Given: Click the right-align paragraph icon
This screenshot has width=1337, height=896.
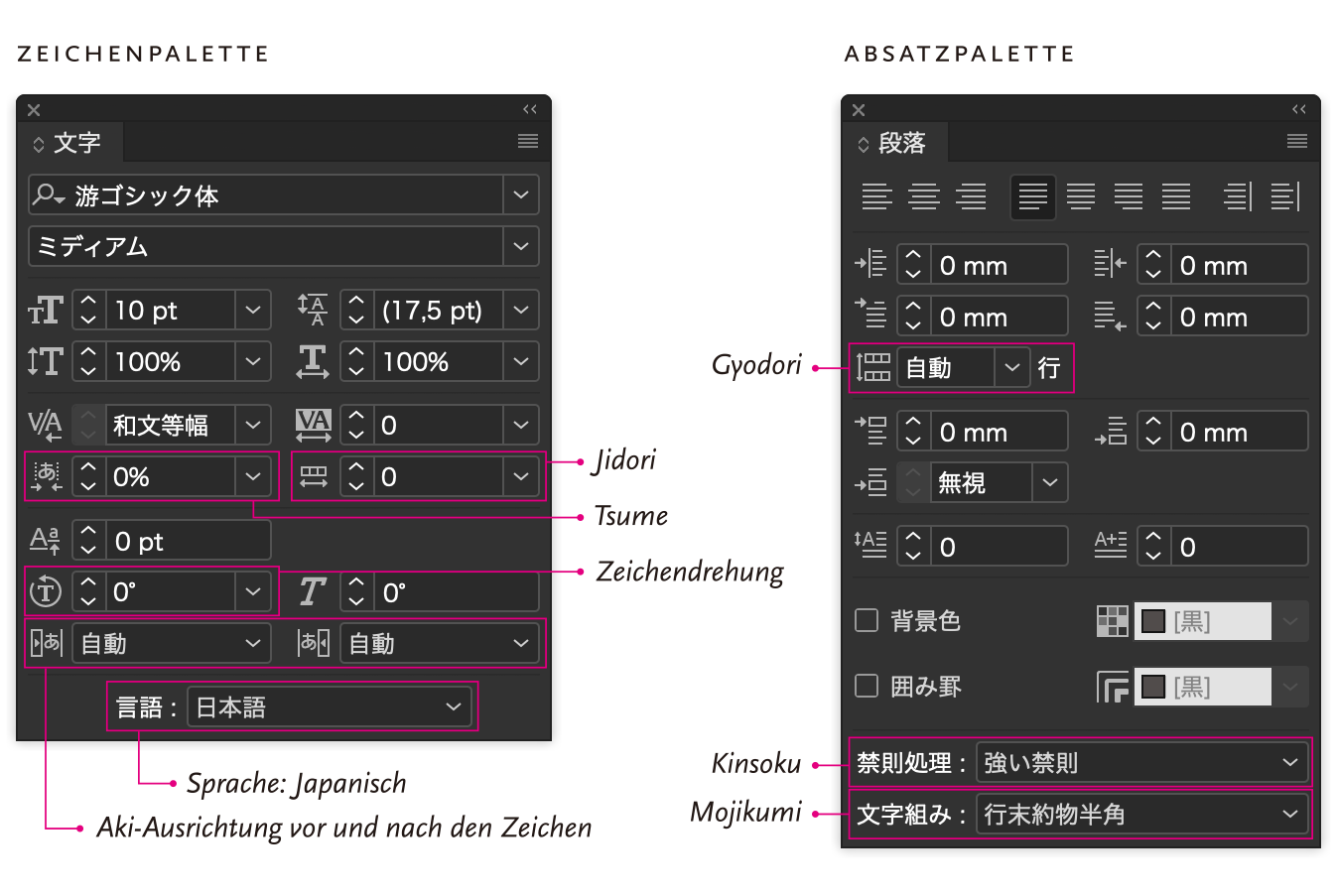Looking at the screenshot, I should point(971,196).
